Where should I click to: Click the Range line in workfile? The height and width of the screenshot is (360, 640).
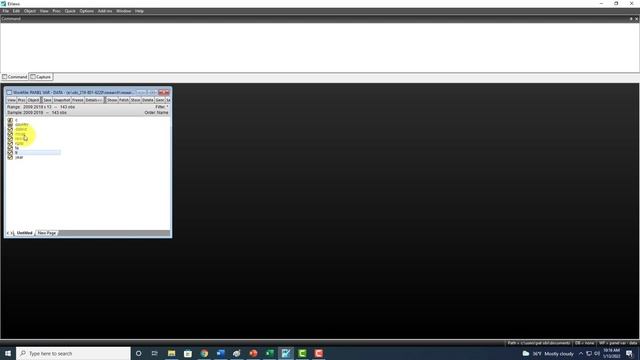point(41,107)
